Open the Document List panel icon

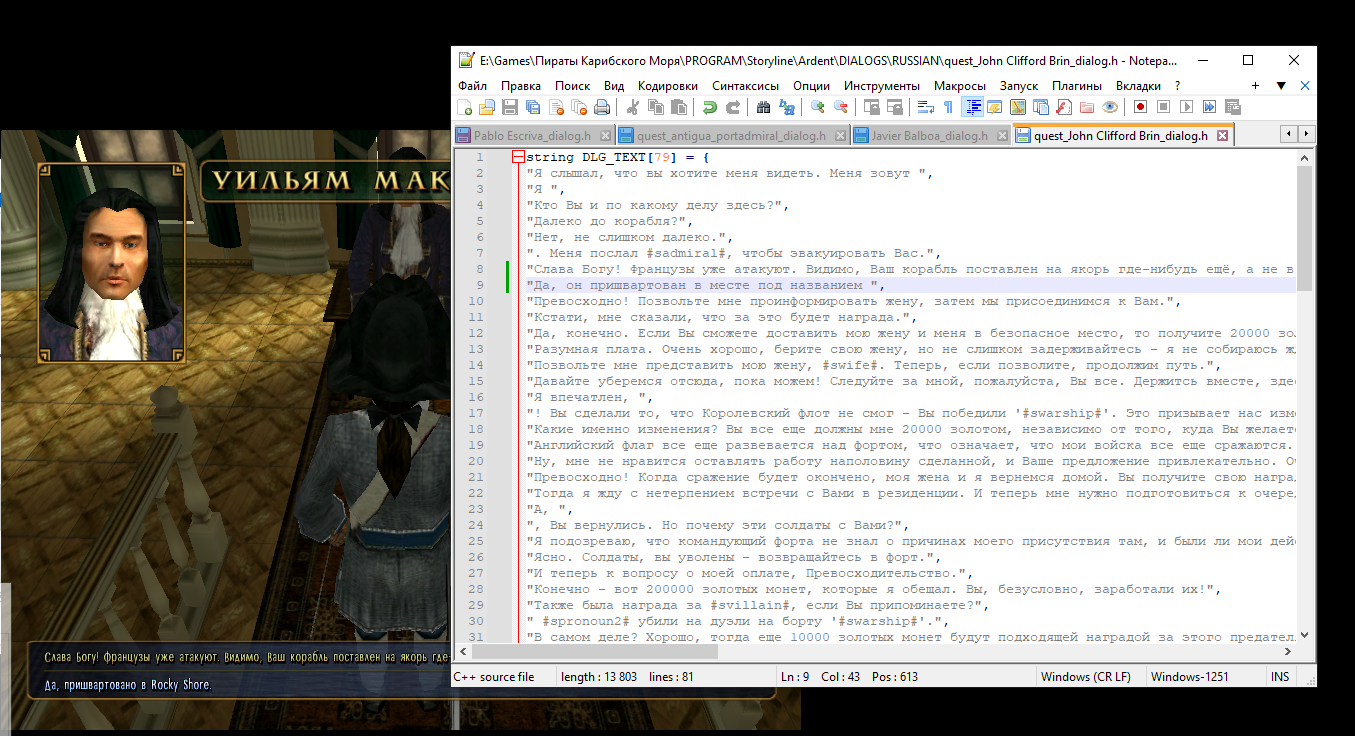1041,107
